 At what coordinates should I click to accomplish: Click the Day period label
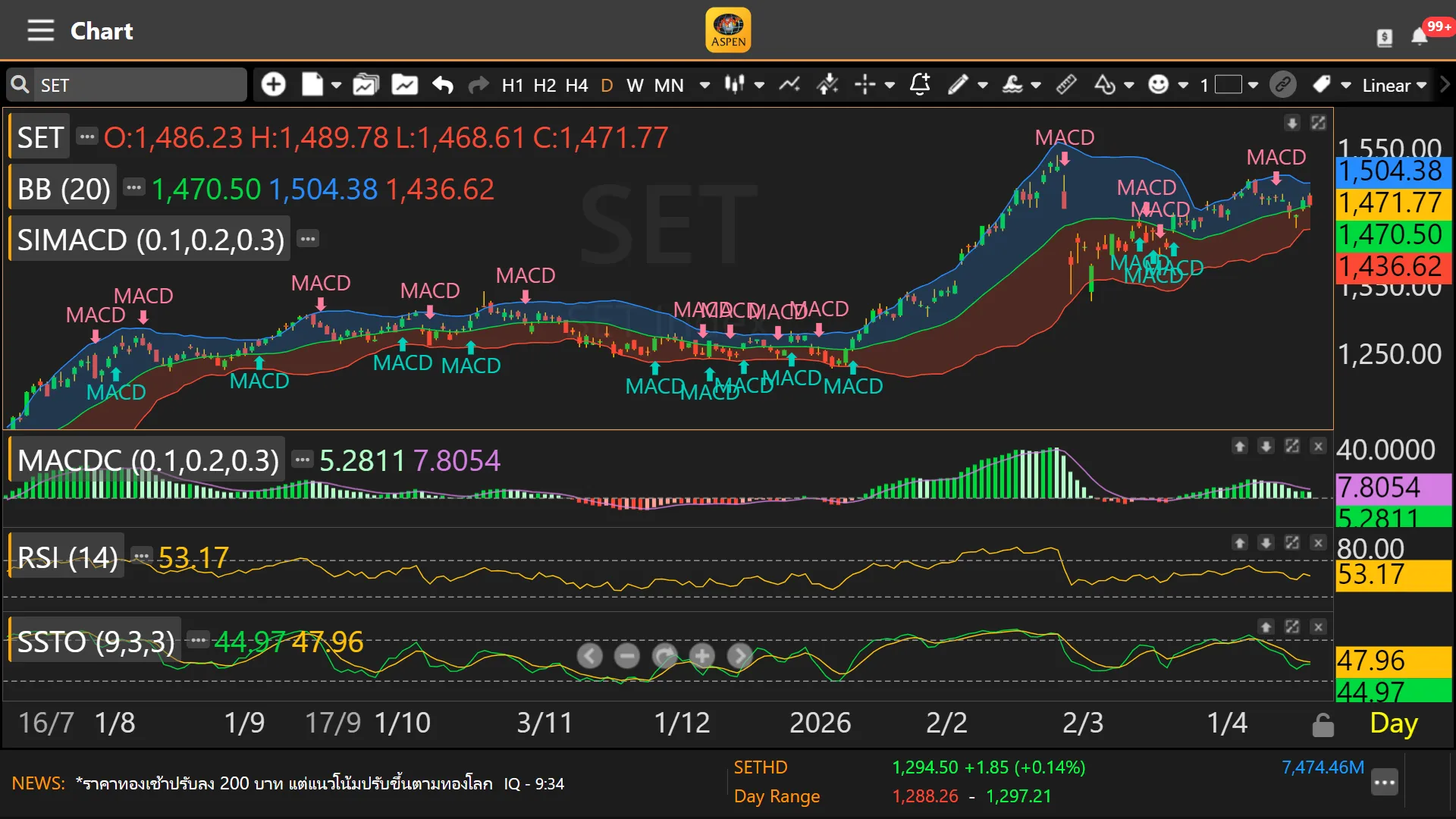point(1393,723)
